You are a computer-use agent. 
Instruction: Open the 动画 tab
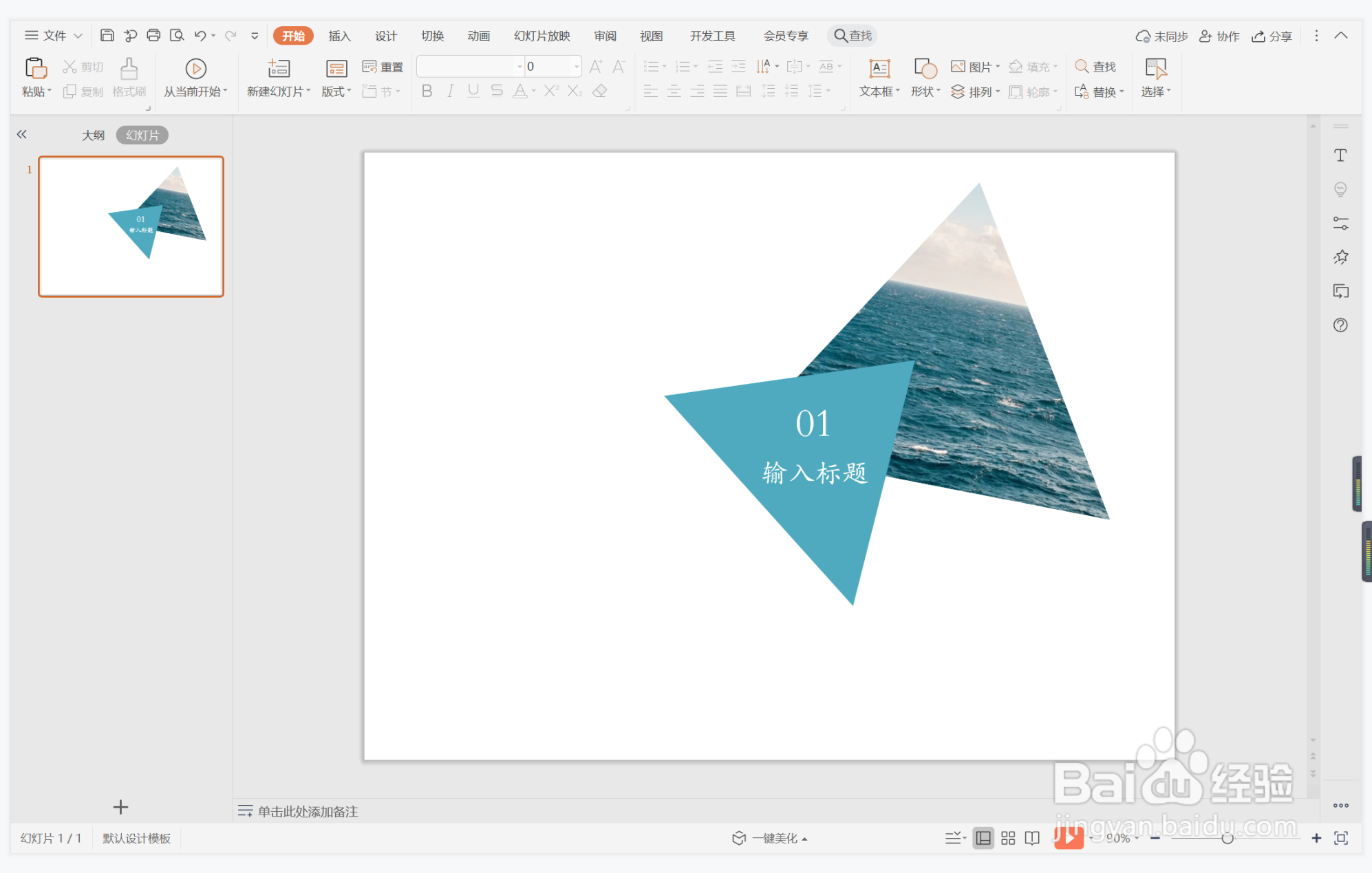click(x=478, y=36)
